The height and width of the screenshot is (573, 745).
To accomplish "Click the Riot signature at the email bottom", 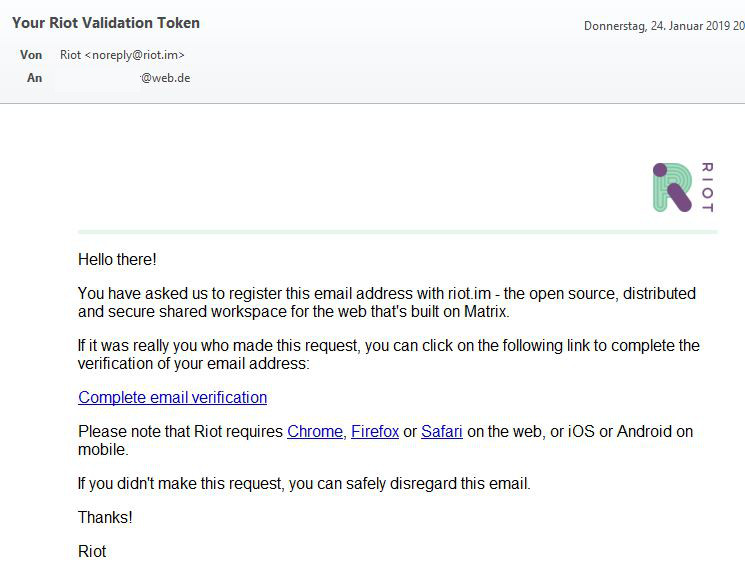I will click(92, 551).
